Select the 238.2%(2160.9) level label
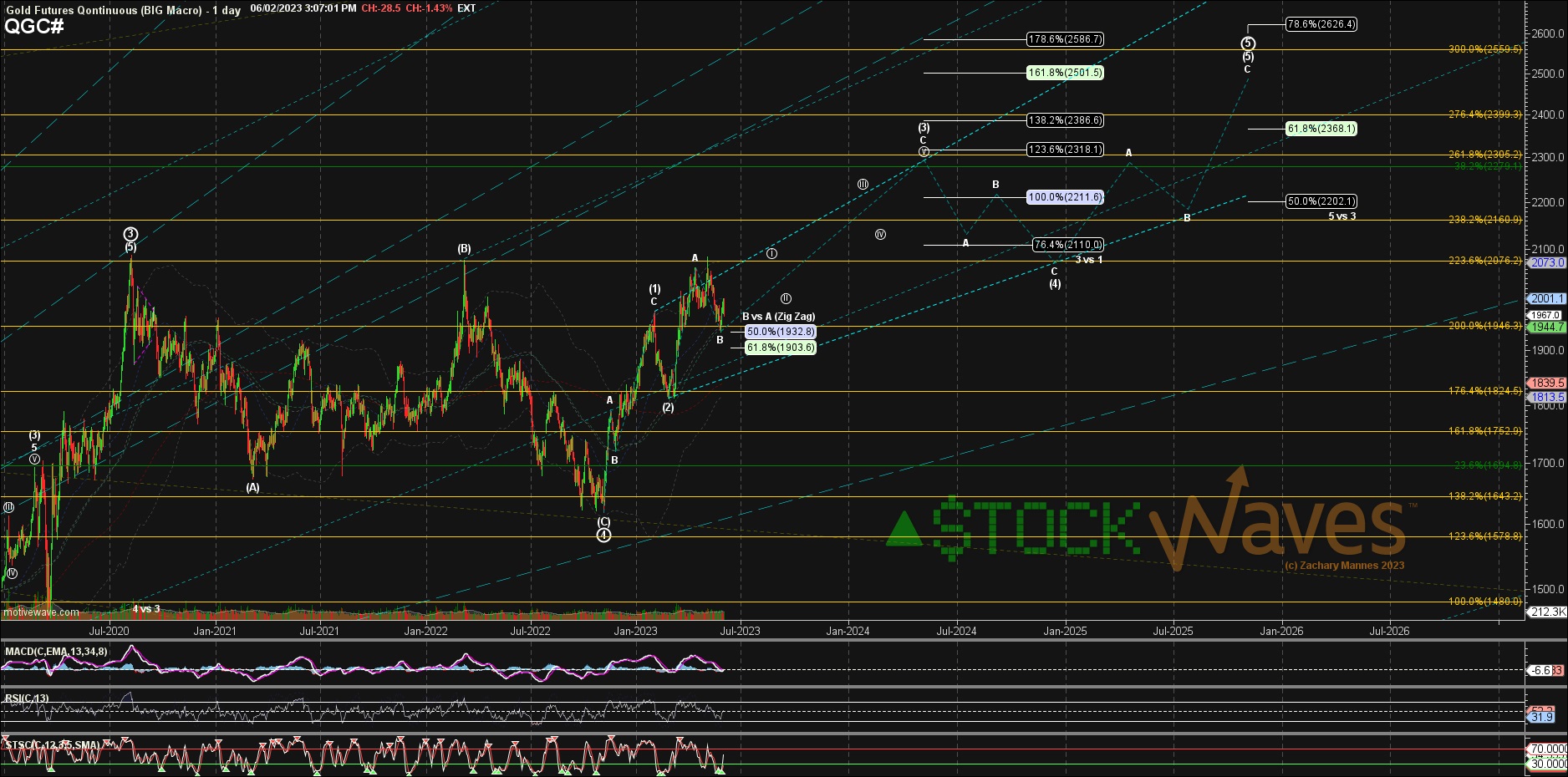This screenshot has height=777, width=1568. [1484, 220]
